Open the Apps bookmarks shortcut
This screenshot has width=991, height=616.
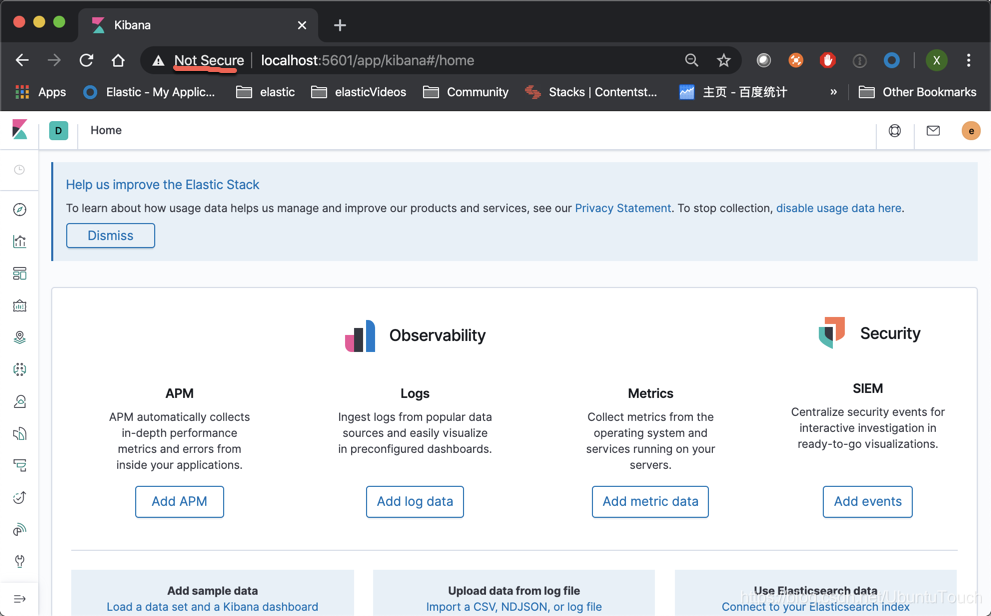coord(40,92)
